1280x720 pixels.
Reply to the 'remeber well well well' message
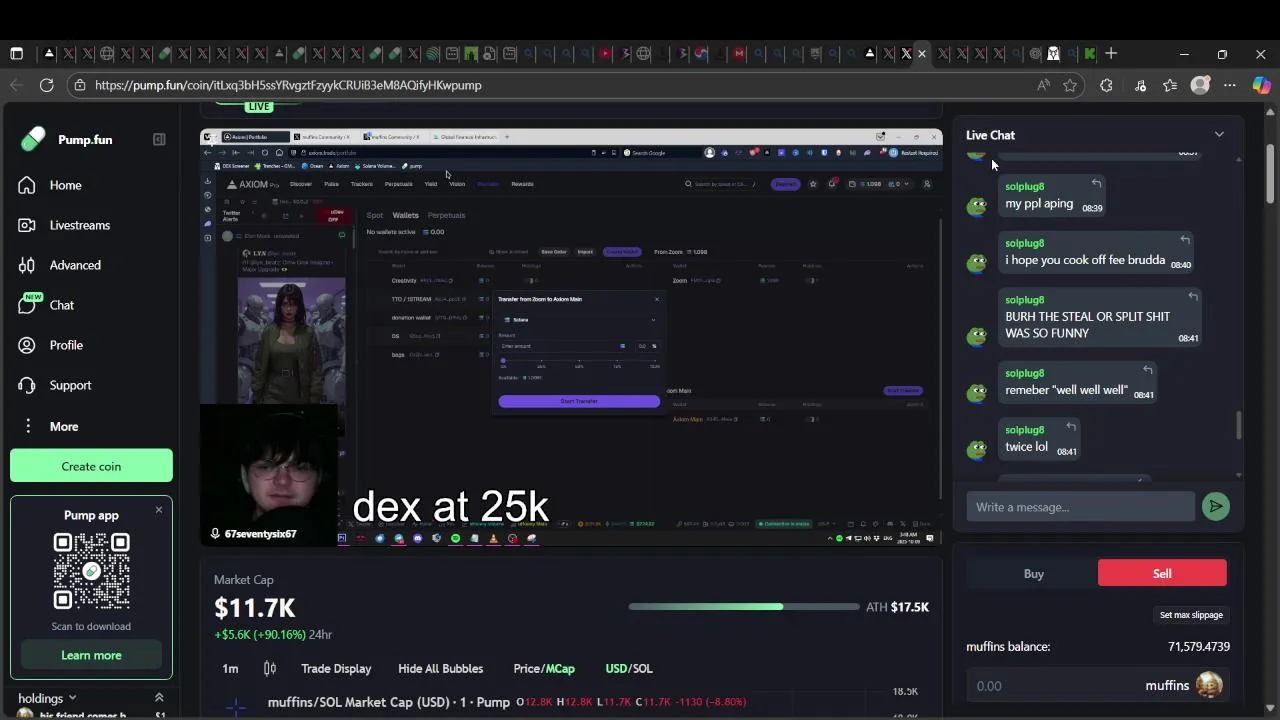click(x=1147, y=370)
